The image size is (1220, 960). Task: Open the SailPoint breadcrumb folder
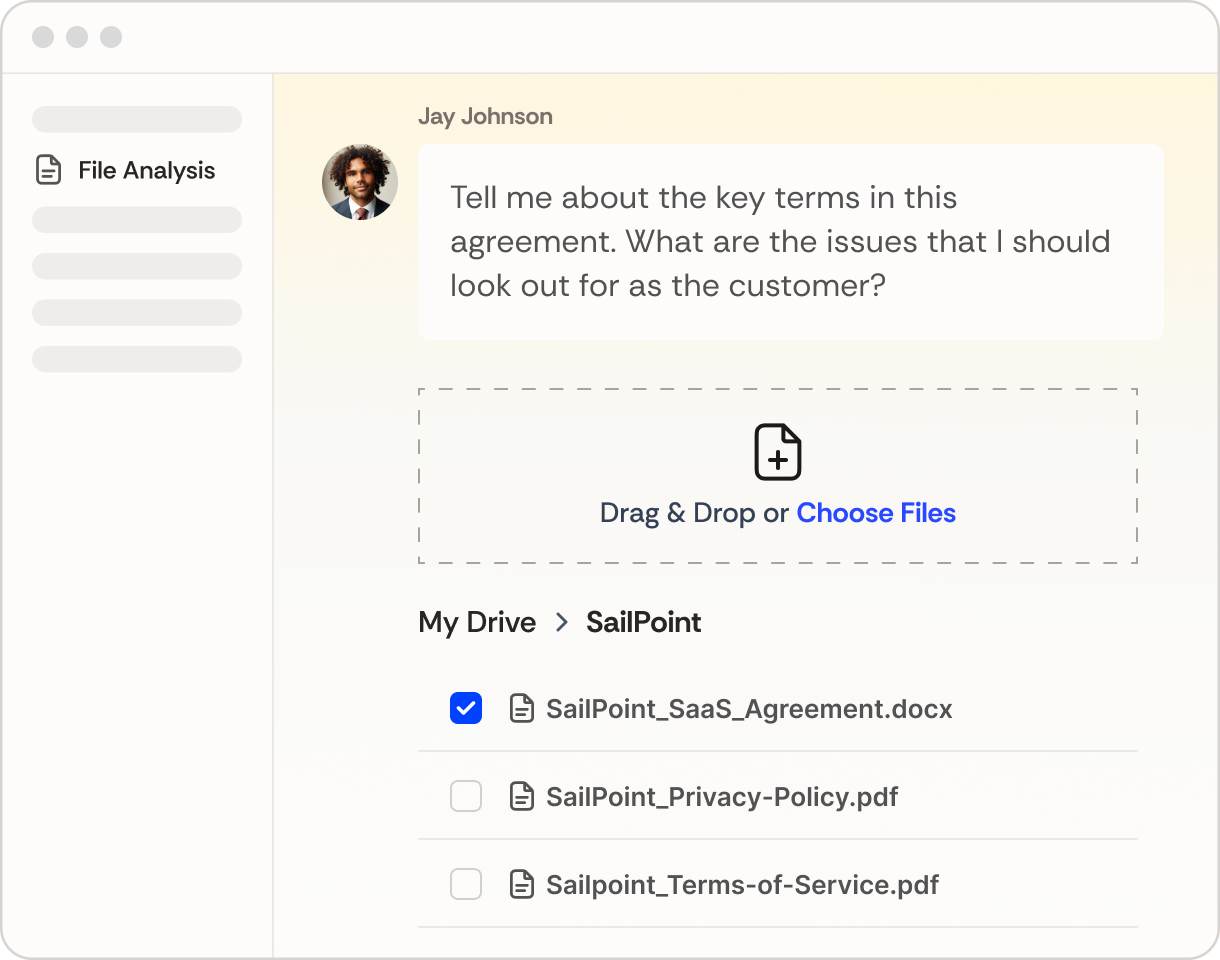(x=644, y=622)
